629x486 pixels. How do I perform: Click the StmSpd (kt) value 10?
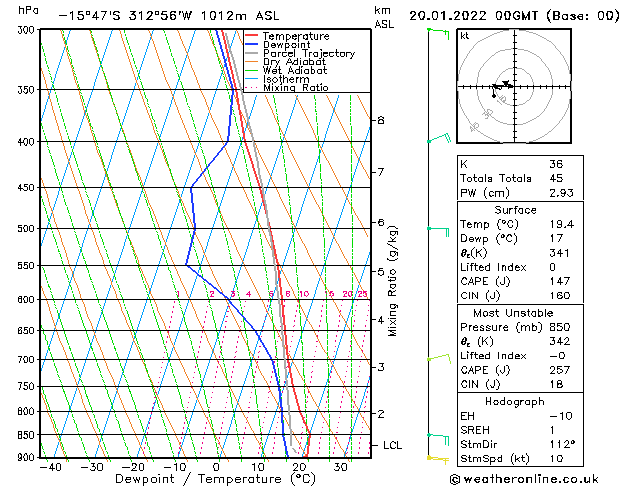556,458
